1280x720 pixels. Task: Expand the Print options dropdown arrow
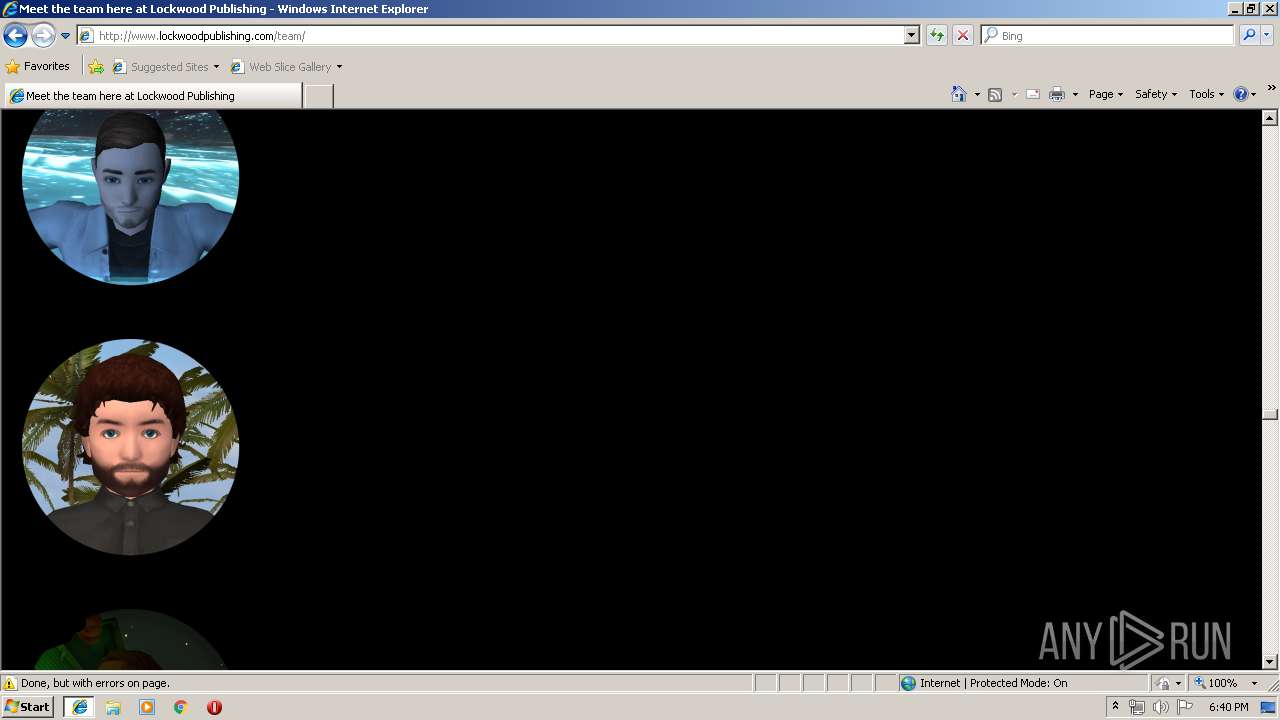coord(1075,94)
